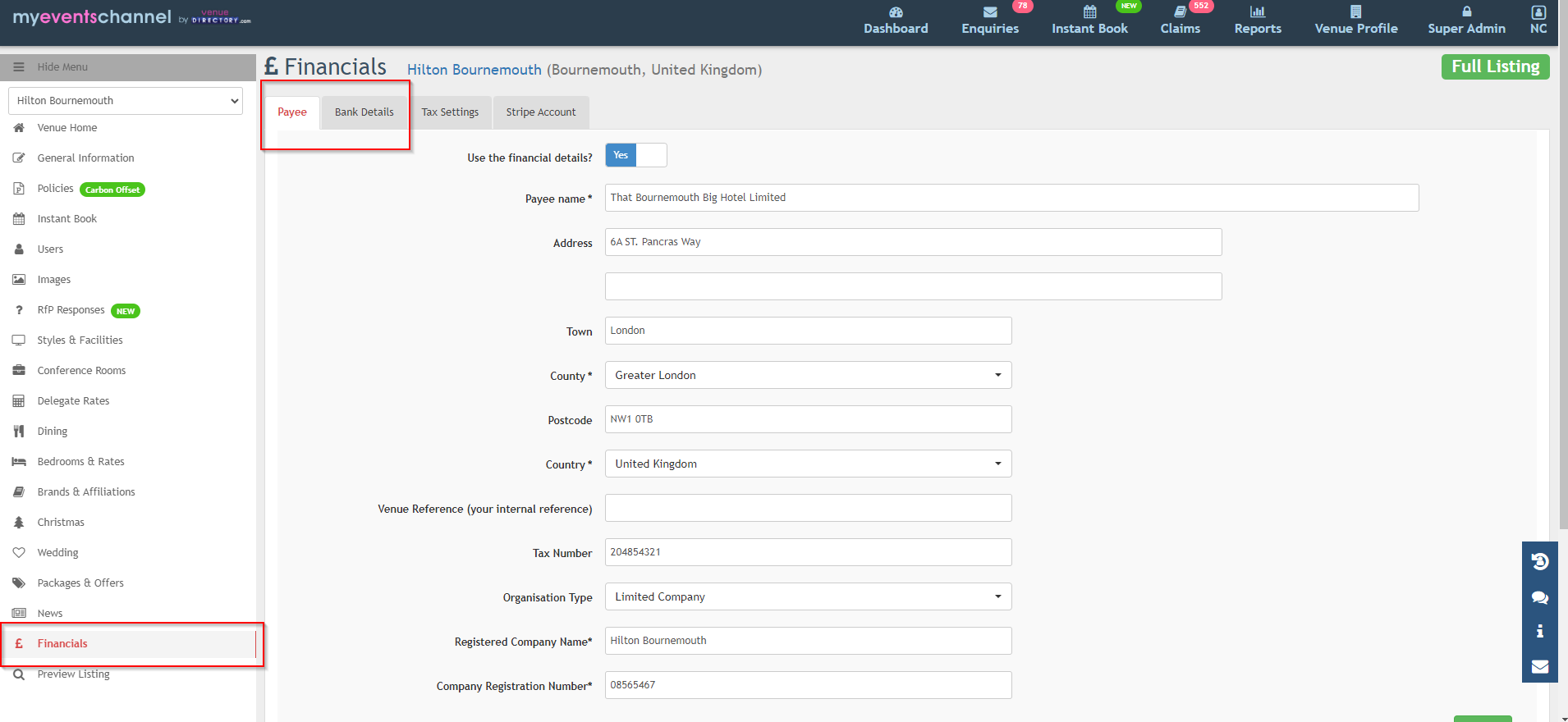Switch to the Tax Settings tab
The height and width of the screenshot is (722, 1568).
[450, 112]
